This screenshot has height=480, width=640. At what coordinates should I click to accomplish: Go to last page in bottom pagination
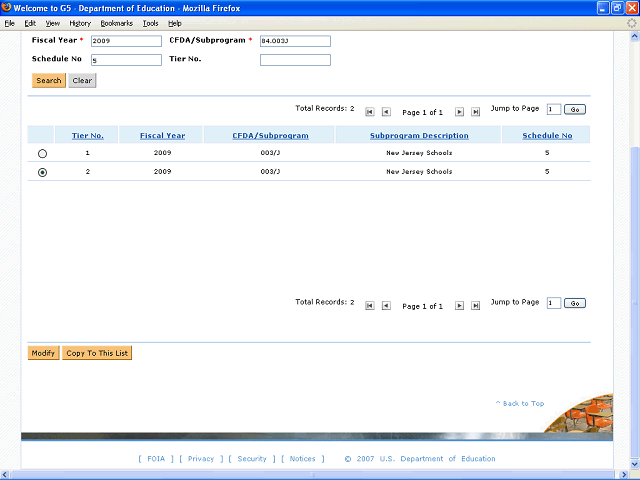476,306
